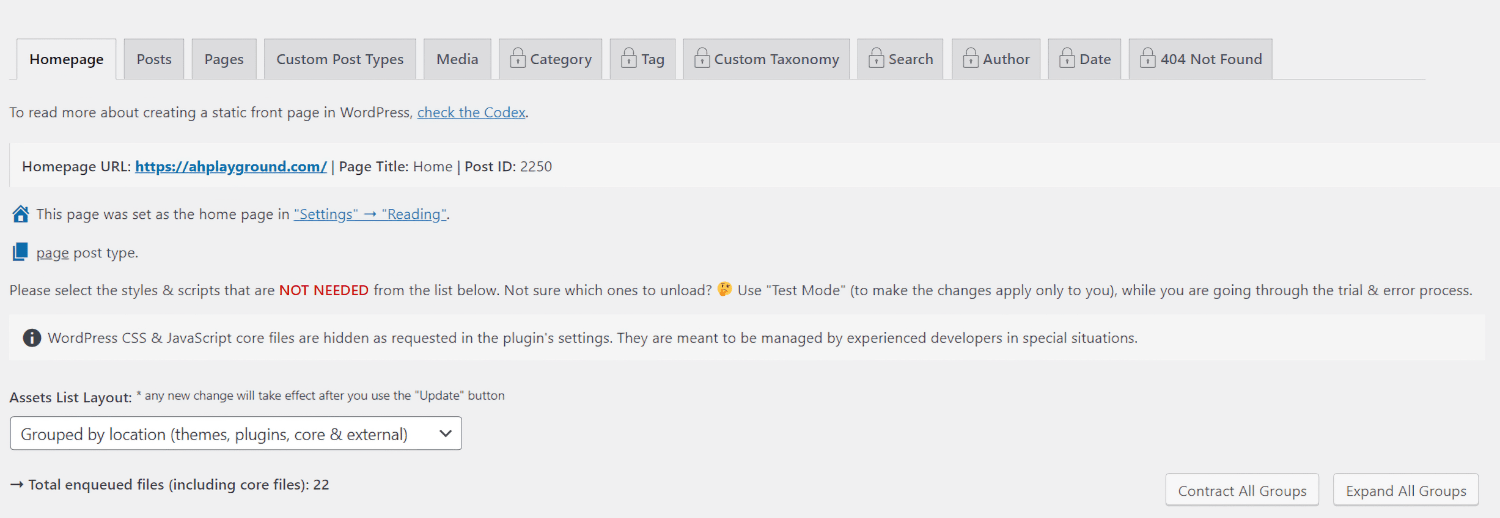Open the locked Category tab
This screenshot has height=518, width=1500.
tap(550, 59)
